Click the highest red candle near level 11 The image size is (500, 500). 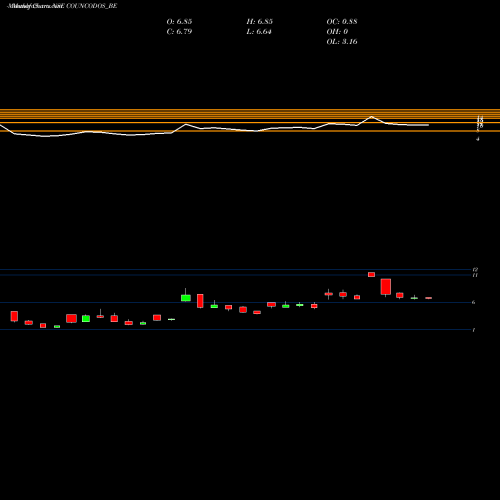point(371,274)
